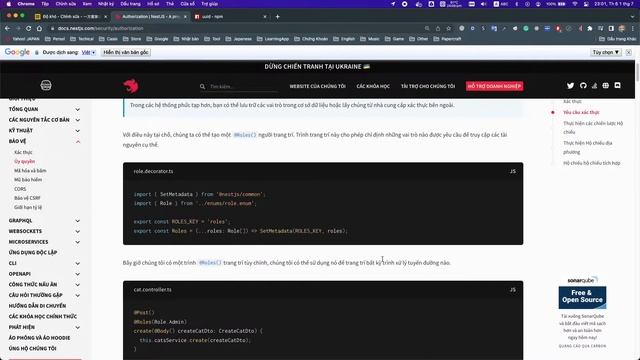Viewport: 640px width, 360px height.
Task: Expand CÁC NGUYÊN TẮC CƠ BẢN section
Action: click(x=78, y=120)
